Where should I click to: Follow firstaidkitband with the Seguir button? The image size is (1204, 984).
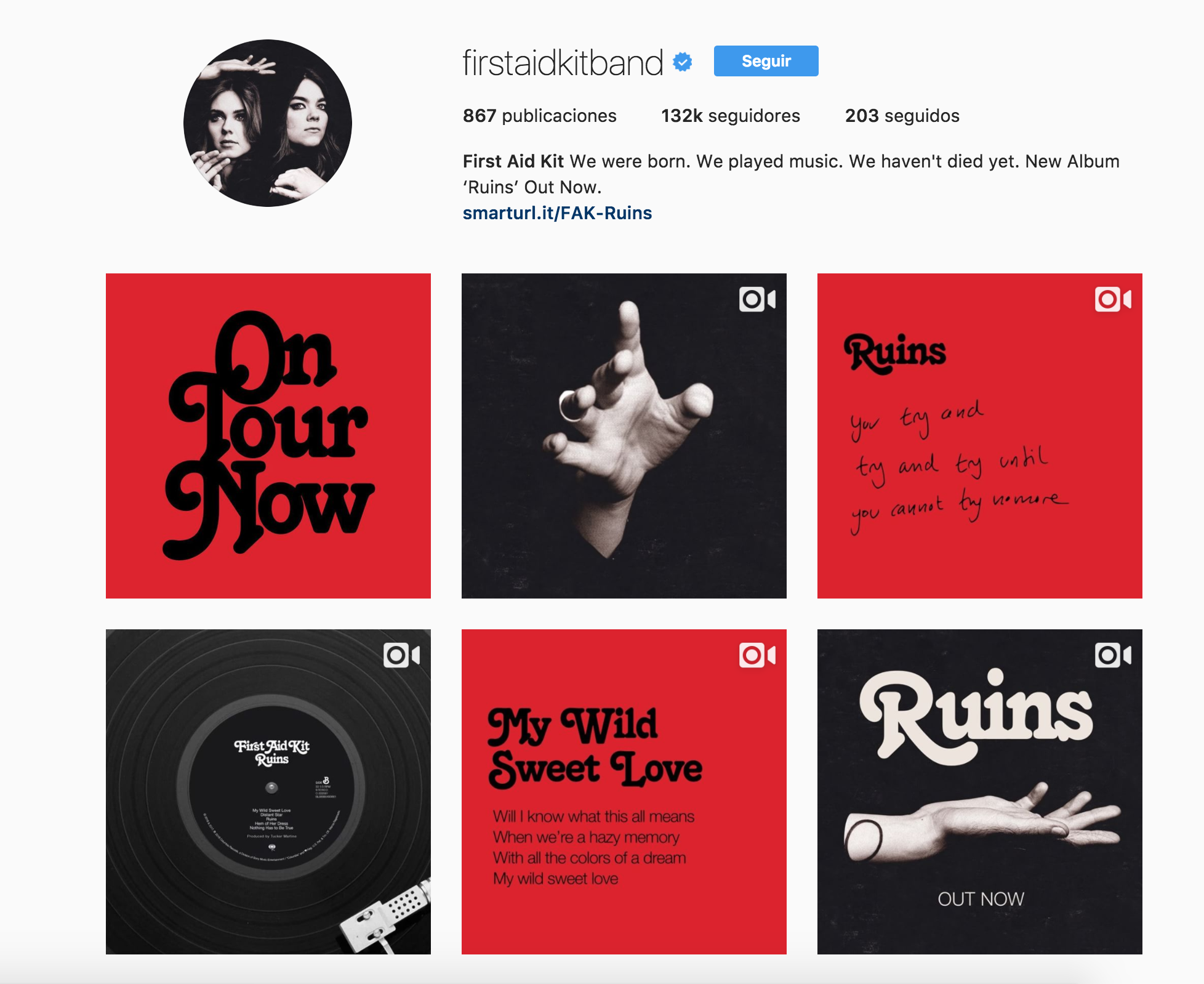(x=766, y=61)
